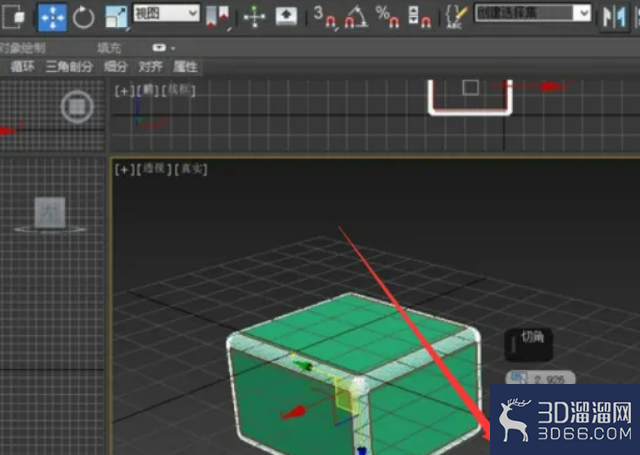The height and width of the screenshot is (455, 640).
Task: Click the [线框] shading label
Action: coord(179,91)
